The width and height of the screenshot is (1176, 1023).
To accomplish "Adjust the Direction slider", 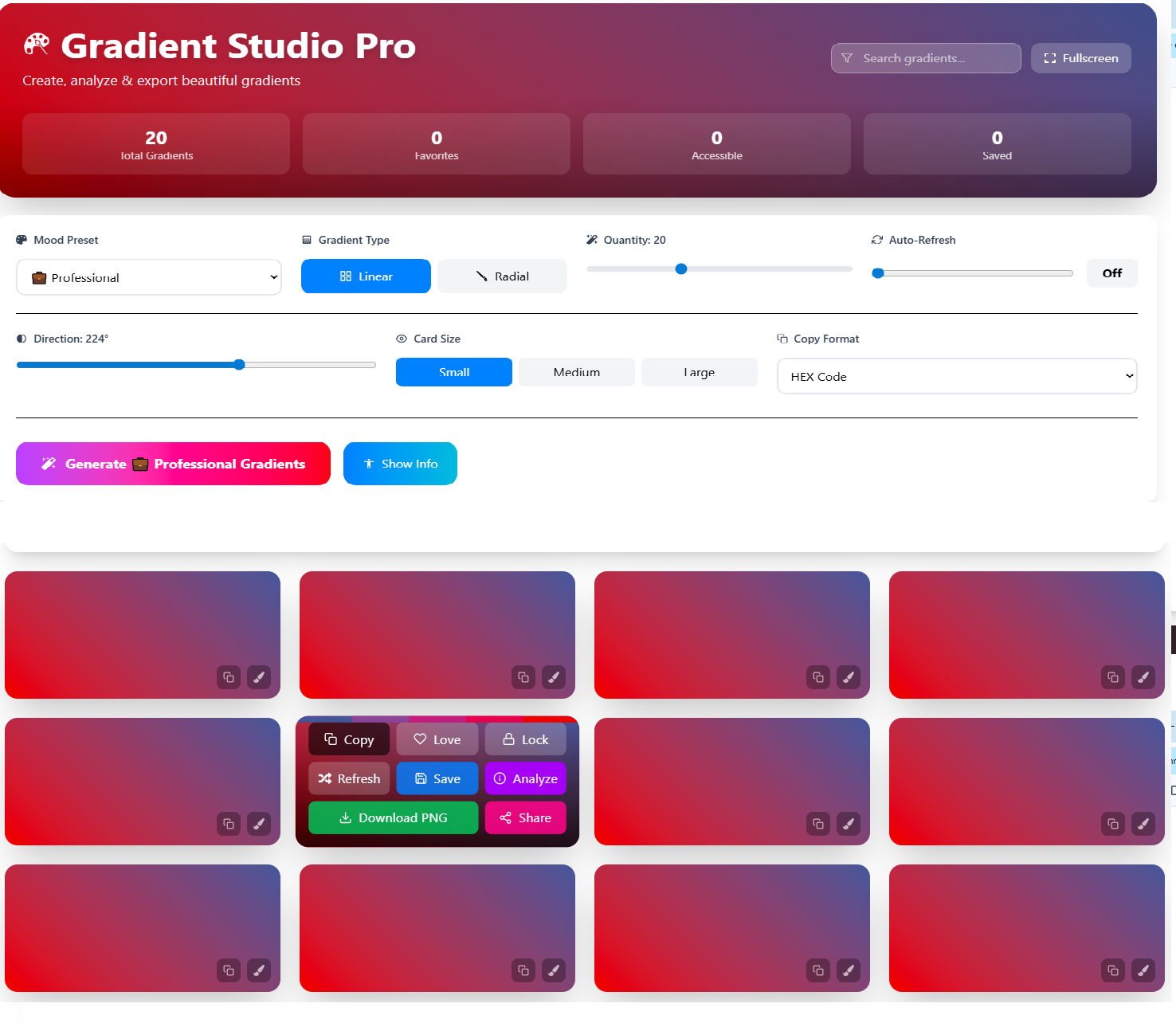I will coord(239,364).
